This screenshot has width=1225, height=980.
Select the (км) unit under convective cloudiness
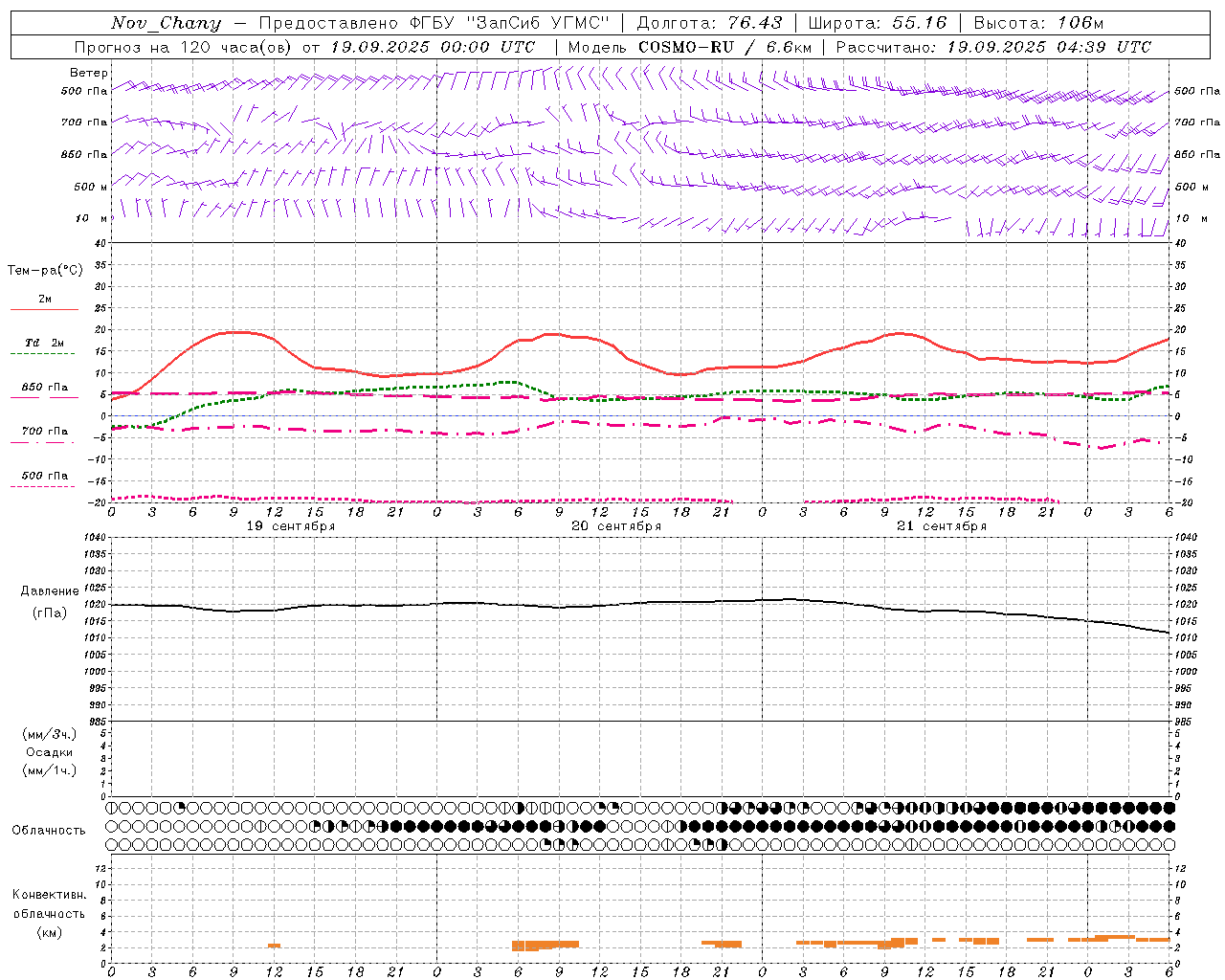(49, 932)
